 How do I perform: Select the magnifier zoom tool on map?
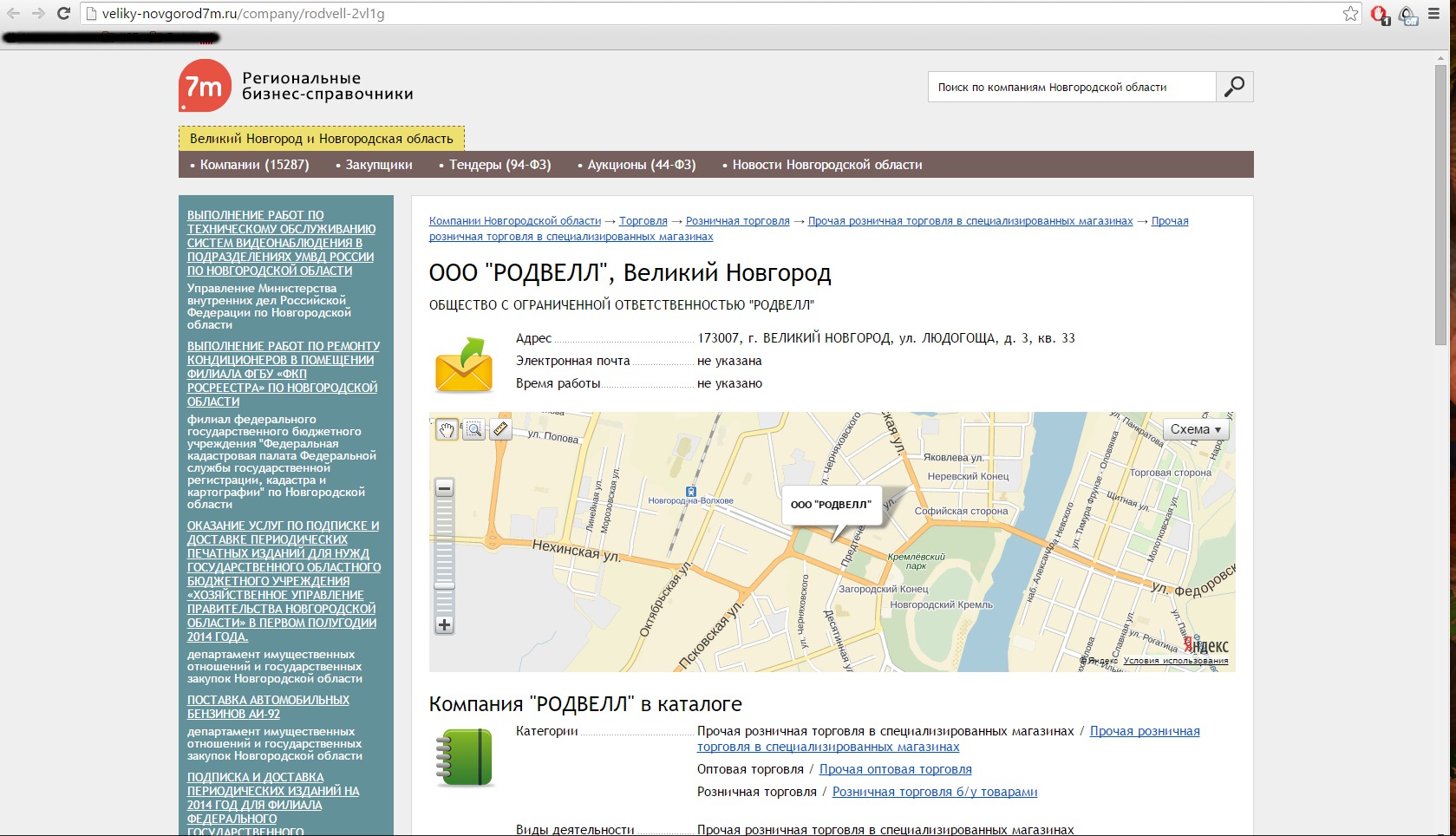point(473,429)
